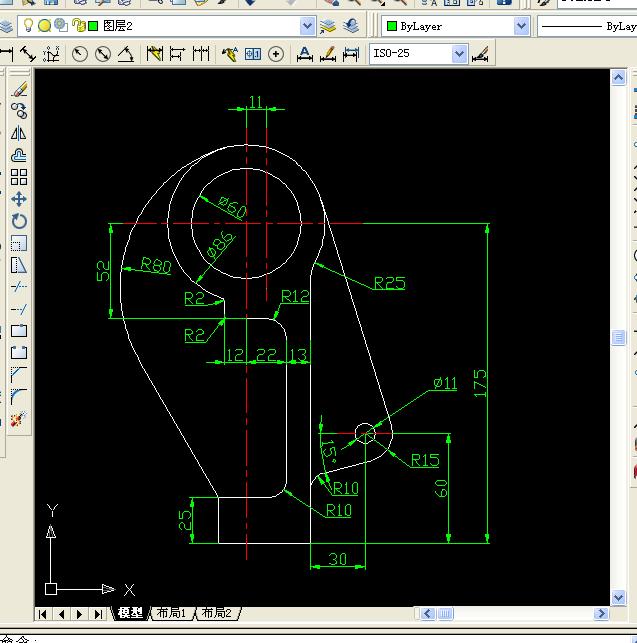Select the ø11 dimension text
The image size is (637, 643).
tap(445, 383)
